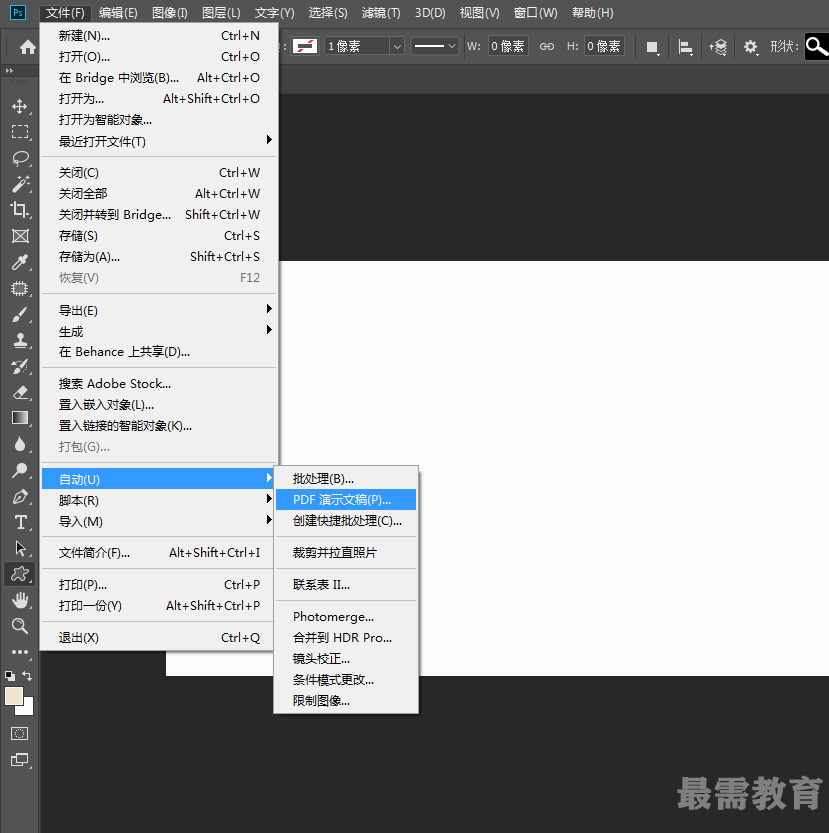Select the Crop tool
Screen dimensions: 829x833
tap(20, 210)
